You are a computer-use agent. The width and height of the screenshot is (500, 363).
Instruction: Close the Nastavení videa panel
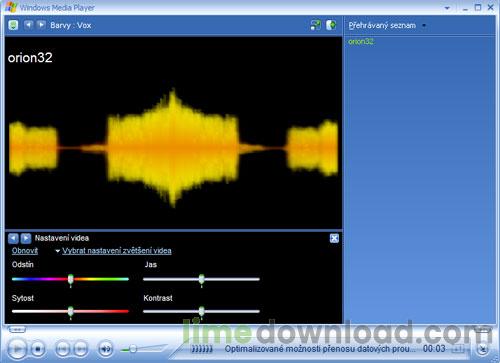pos(334,238)
